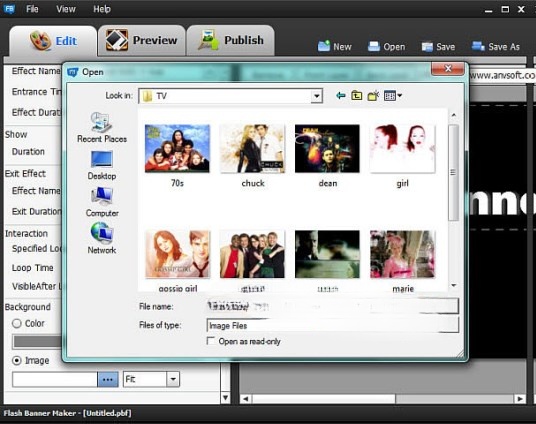Open the View menu icon in dialog

tap(392, 96)
